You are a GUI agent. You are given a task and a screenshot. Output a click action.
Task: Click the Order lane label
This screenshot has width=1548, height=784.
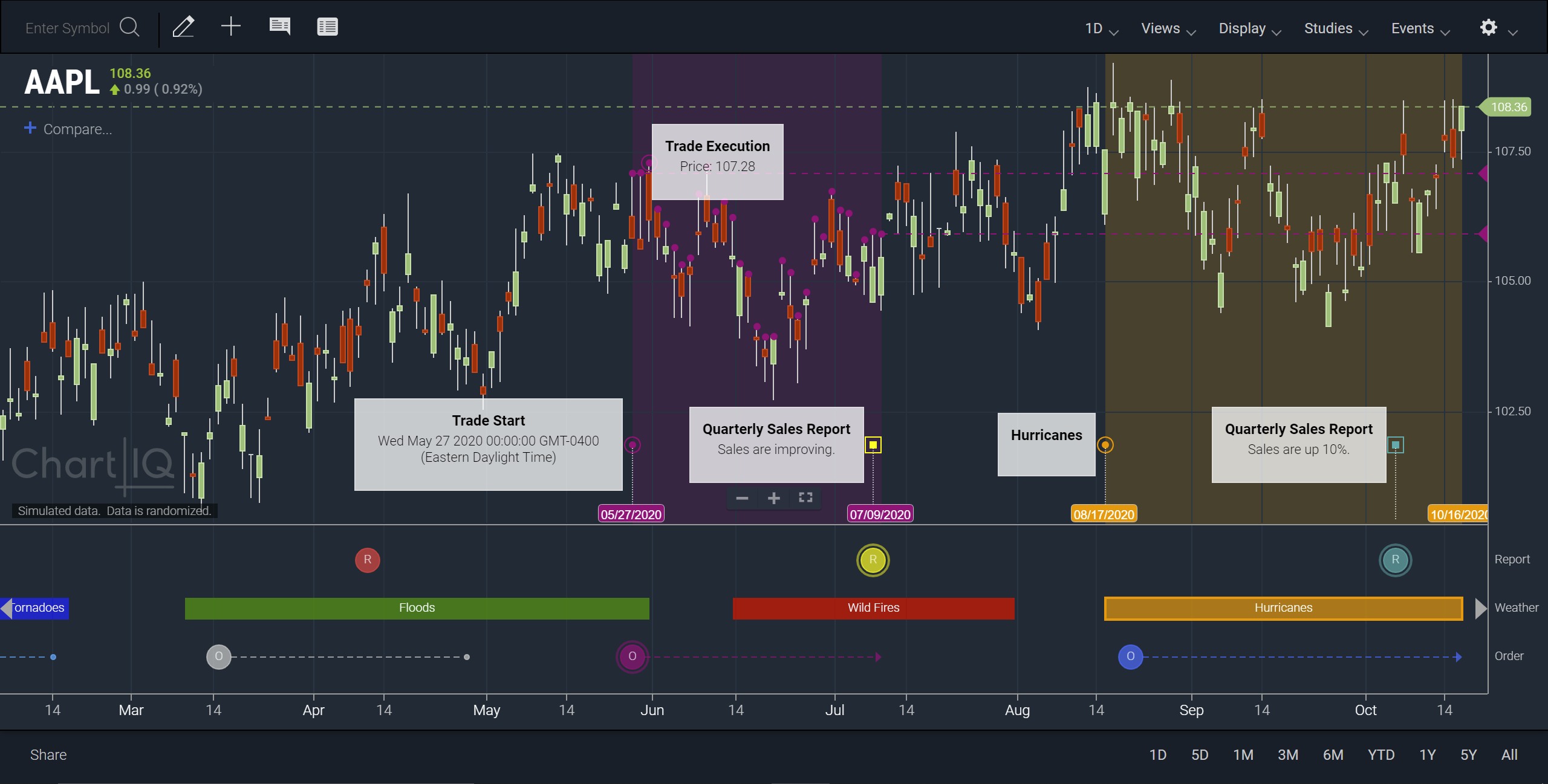1509,656
